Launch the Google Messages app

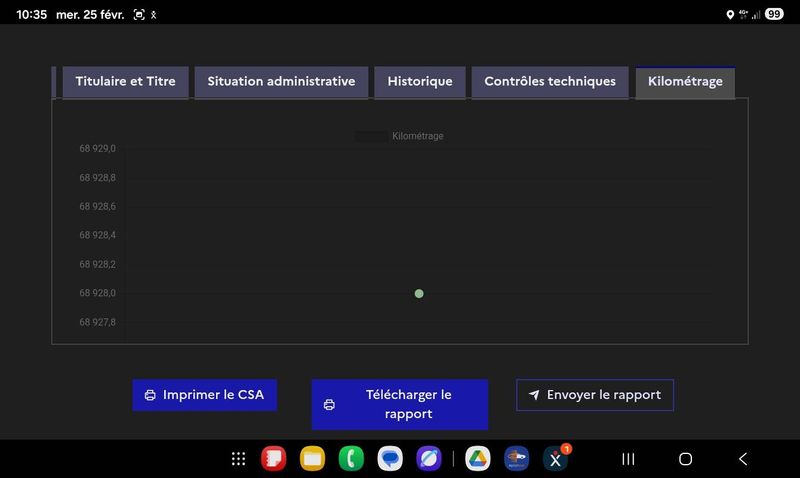click(390, 459)
